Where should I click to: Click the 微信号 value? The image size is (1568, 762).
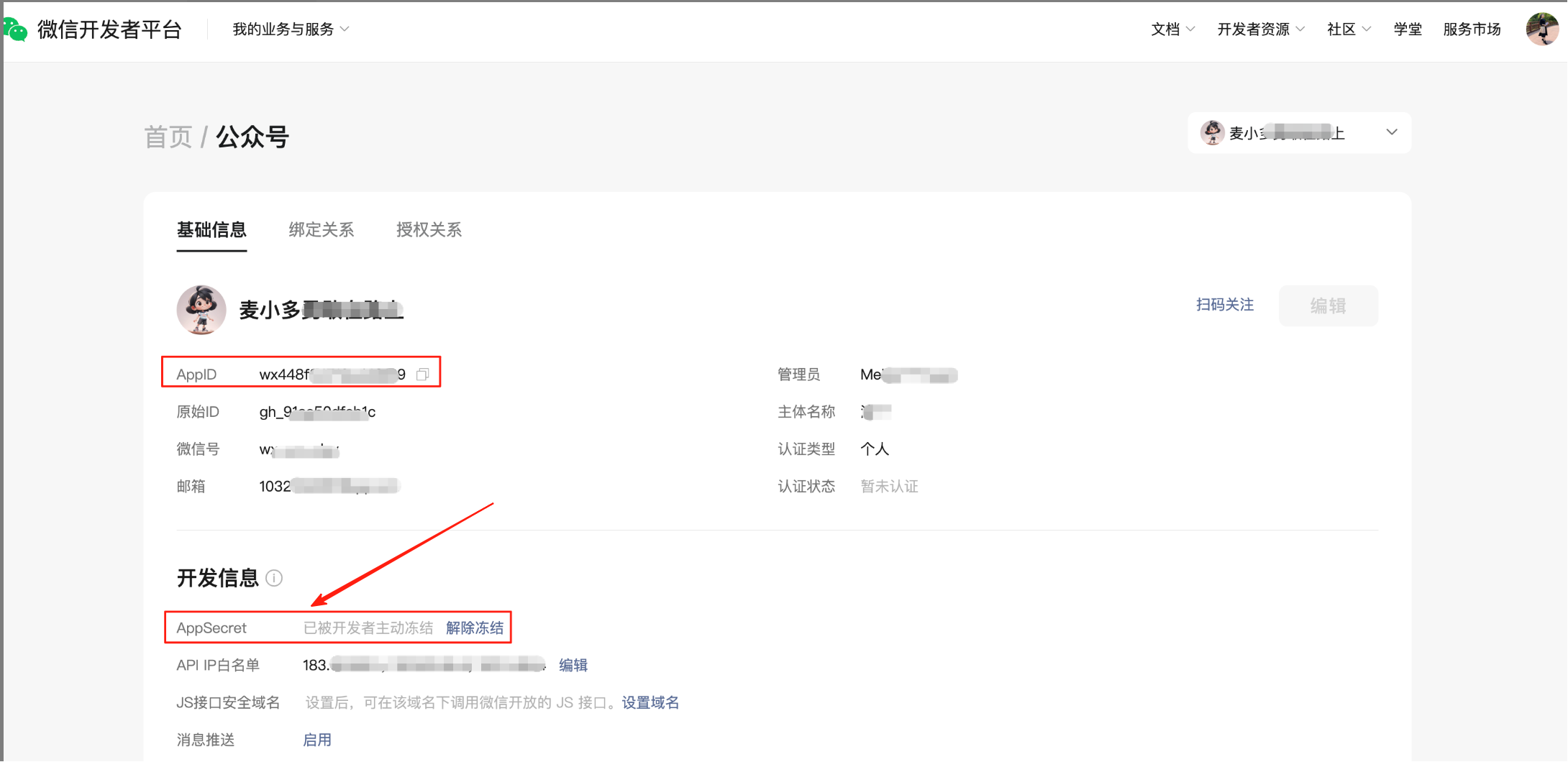click(x=299, y=450)
